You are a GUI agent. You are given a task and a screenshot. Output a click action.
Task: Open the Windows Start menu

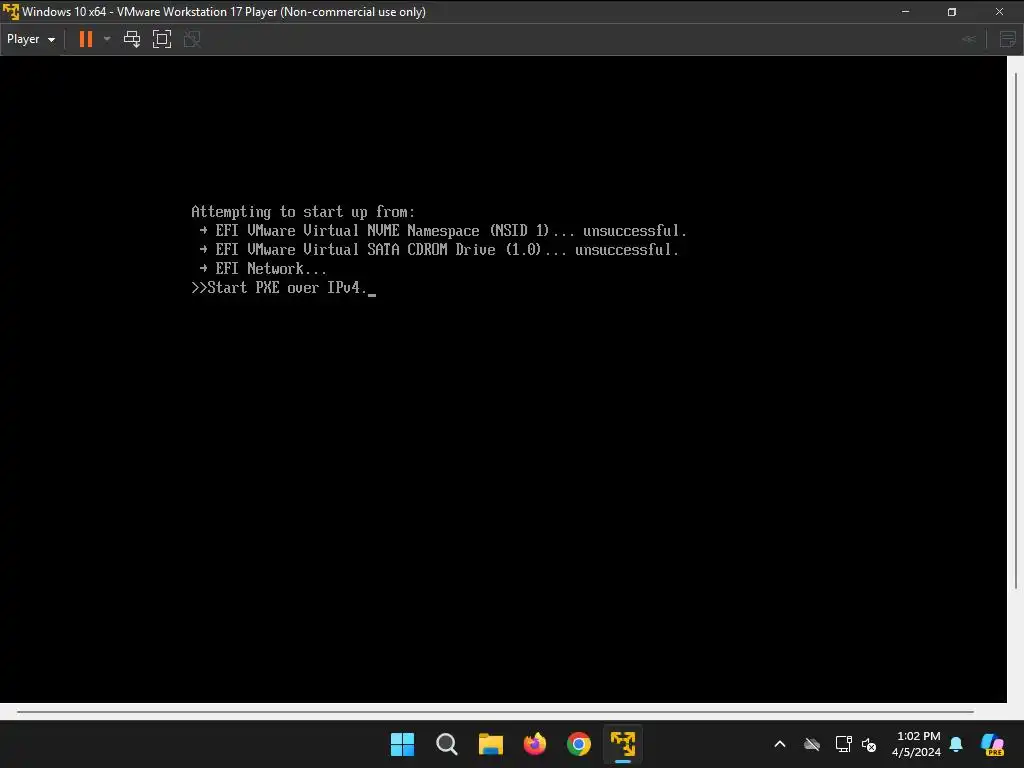pyautogui.click(x=402, y=744)
